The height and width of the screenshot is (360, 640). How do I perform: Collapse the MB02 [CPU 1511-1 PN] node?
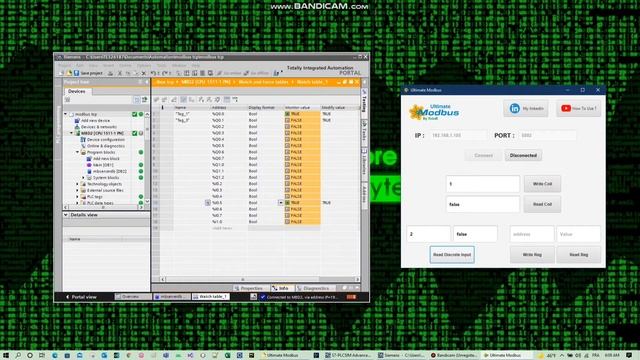[x=71, y=133]
